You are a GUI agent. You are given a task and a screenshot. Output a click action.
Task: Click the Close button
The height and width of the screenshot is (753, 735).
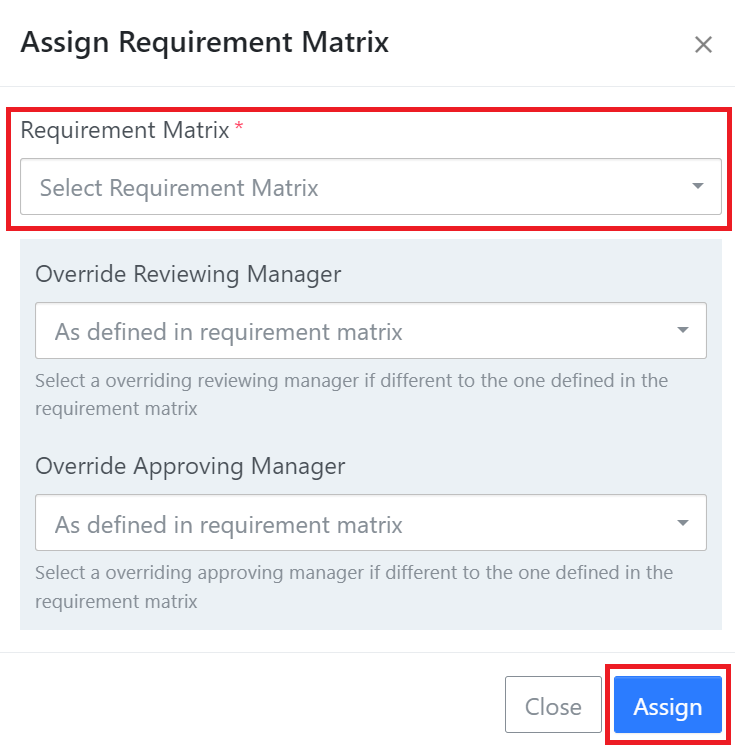pos(553,704)
